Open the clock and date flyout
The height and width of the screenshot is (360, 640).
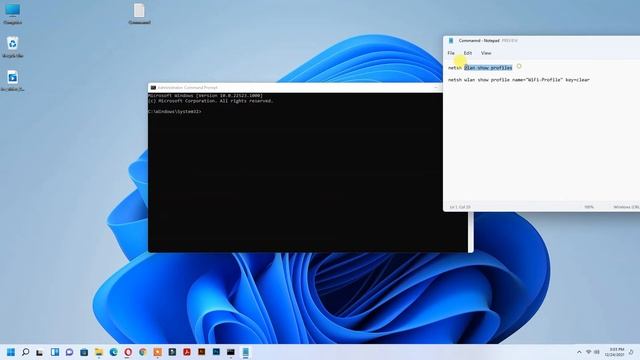click(x=614, y=352)
